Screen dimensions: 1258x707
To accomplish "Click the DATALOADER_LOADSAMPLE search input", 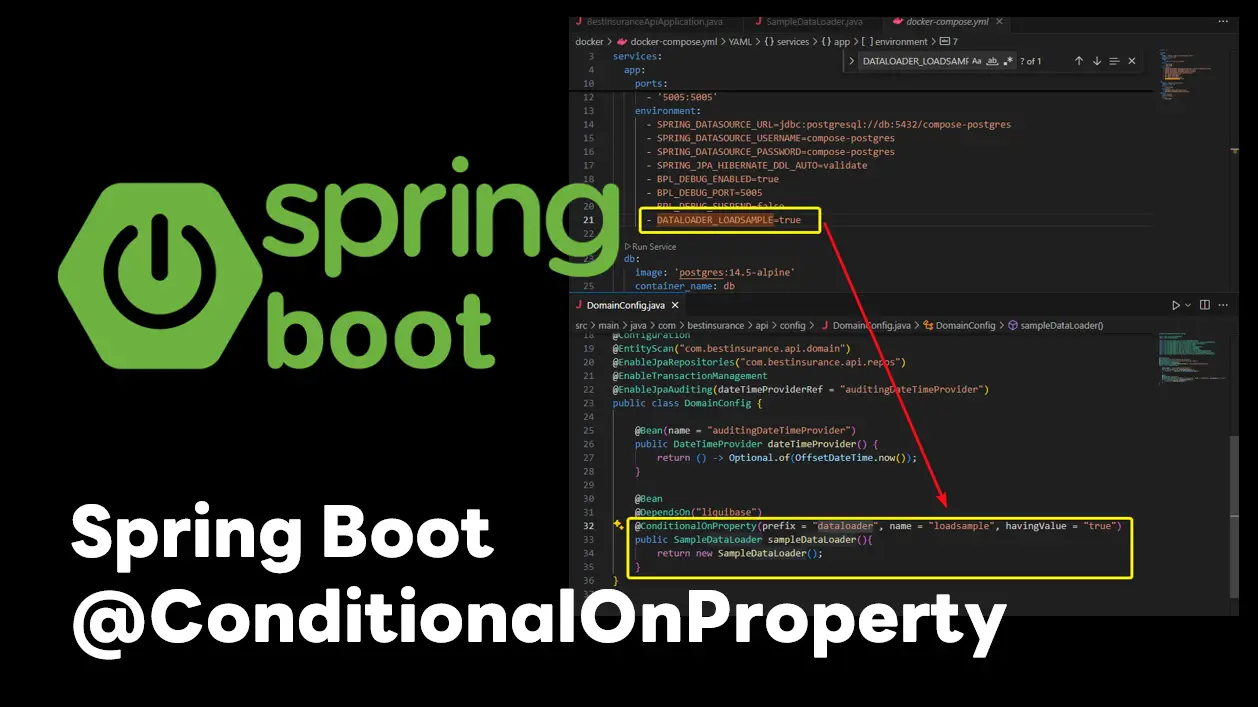I will pos(914,61).
